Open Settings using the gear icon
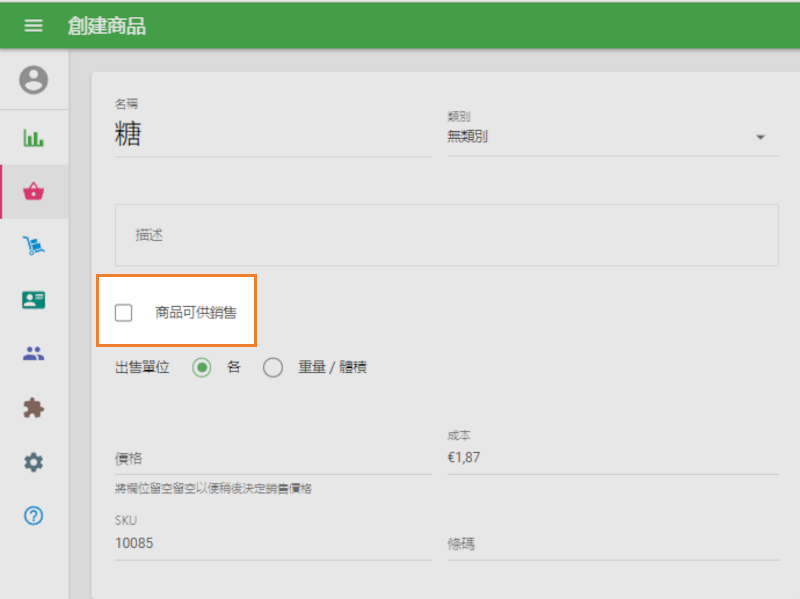This screenshot has width=800, height=599. point(33,462)
